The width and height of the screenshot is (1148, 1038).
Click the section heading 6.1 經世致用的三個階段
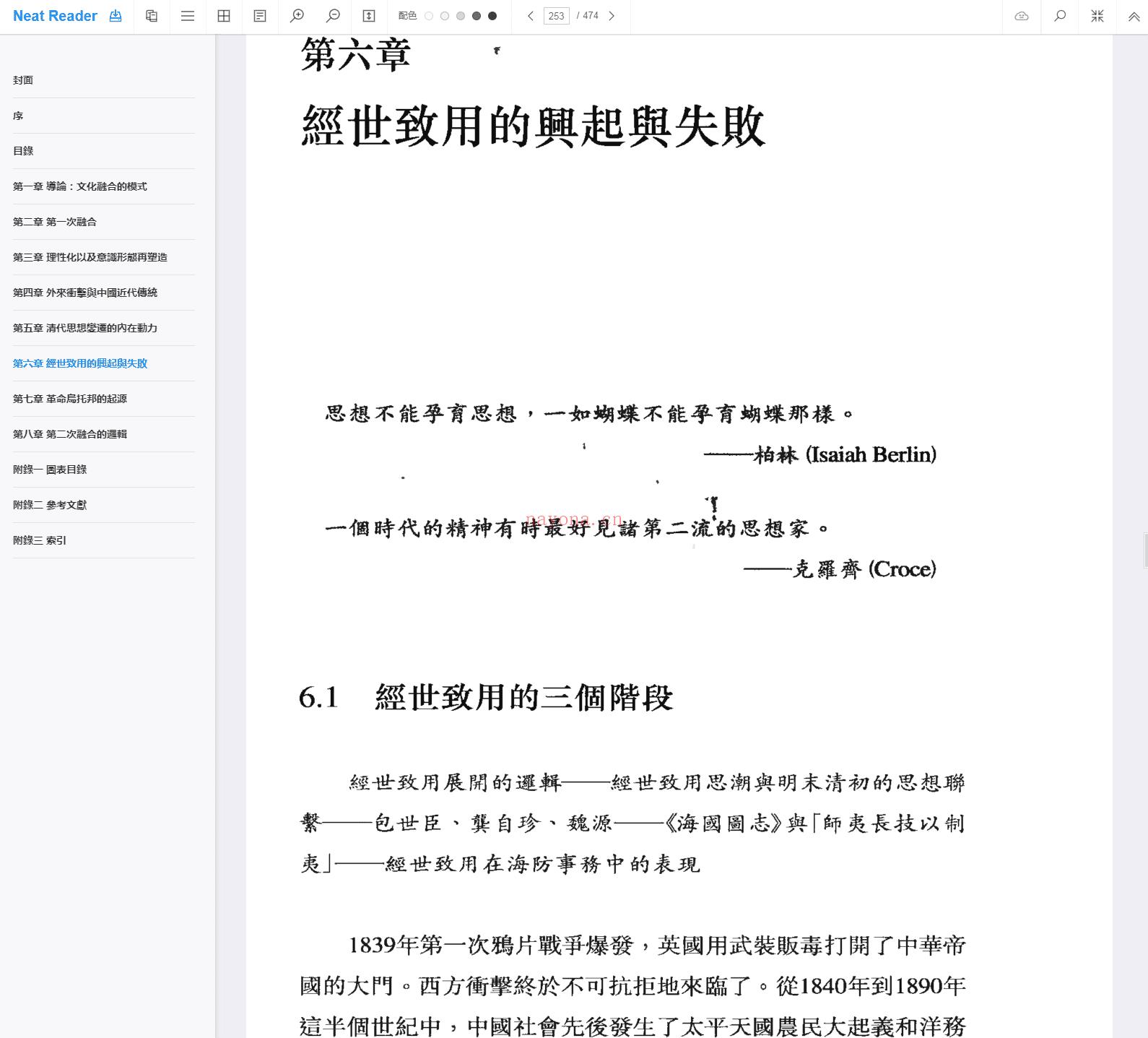tap(486, 697)
